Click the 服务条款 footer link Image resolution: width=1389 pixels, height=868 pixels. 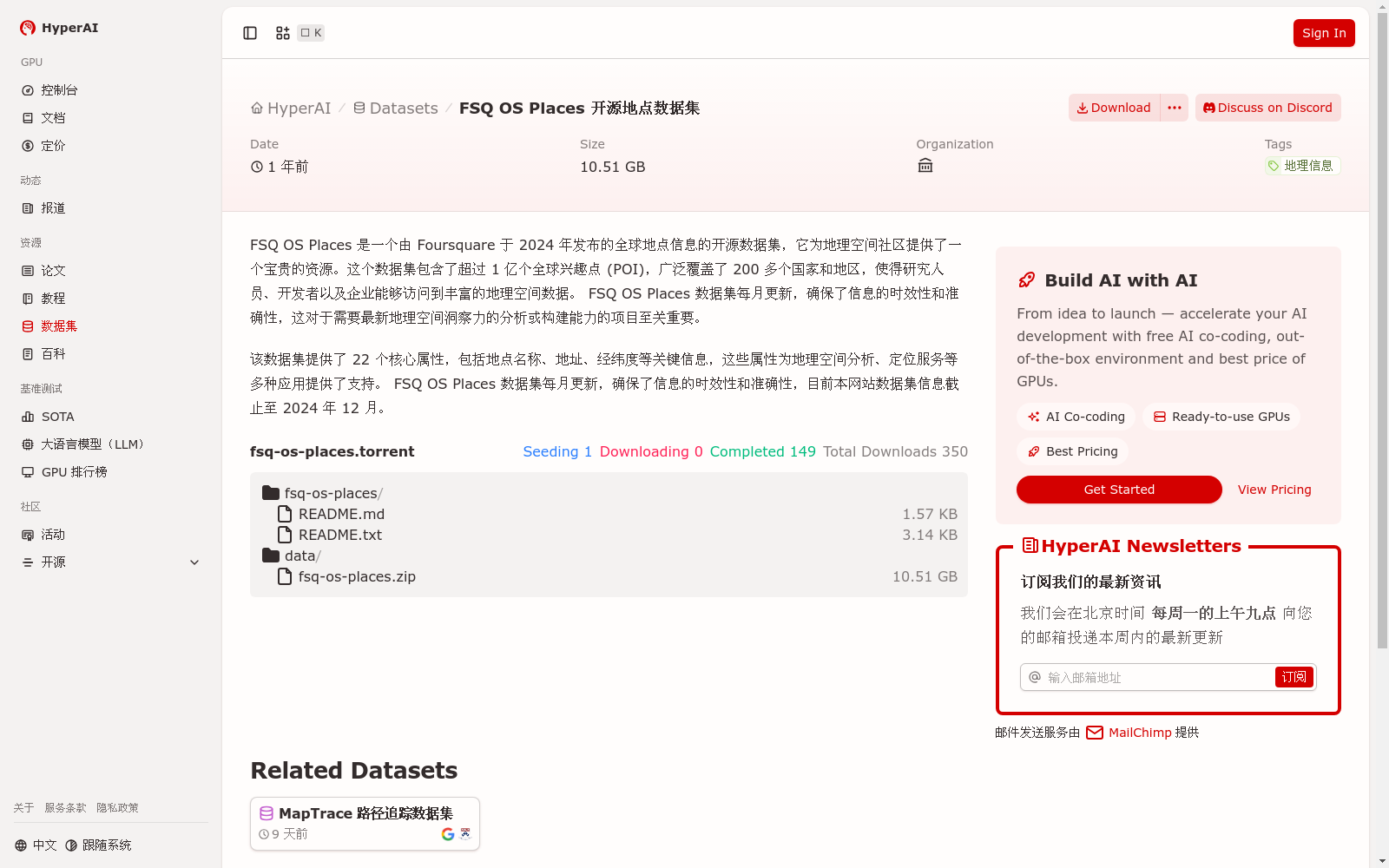(65, 808)
